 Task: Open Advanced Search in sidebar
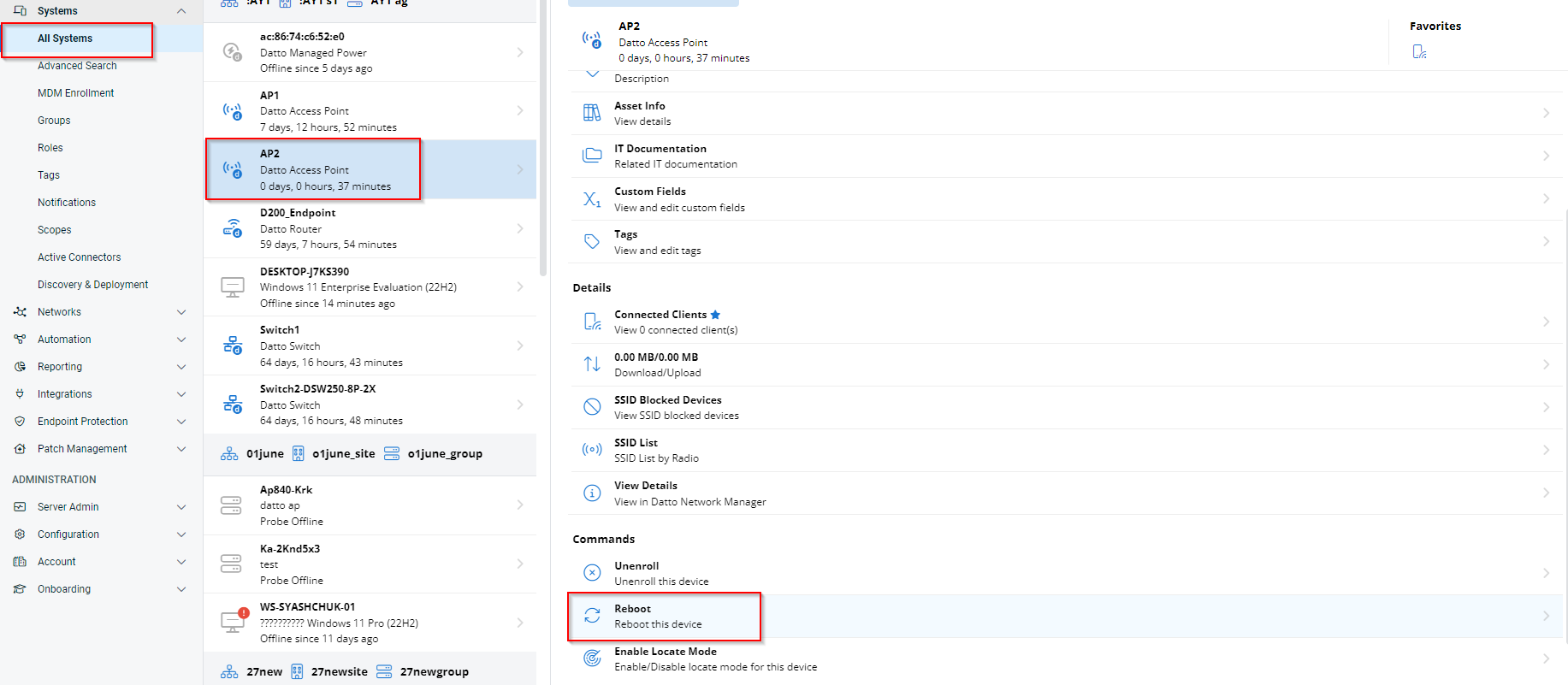[77, 66]
